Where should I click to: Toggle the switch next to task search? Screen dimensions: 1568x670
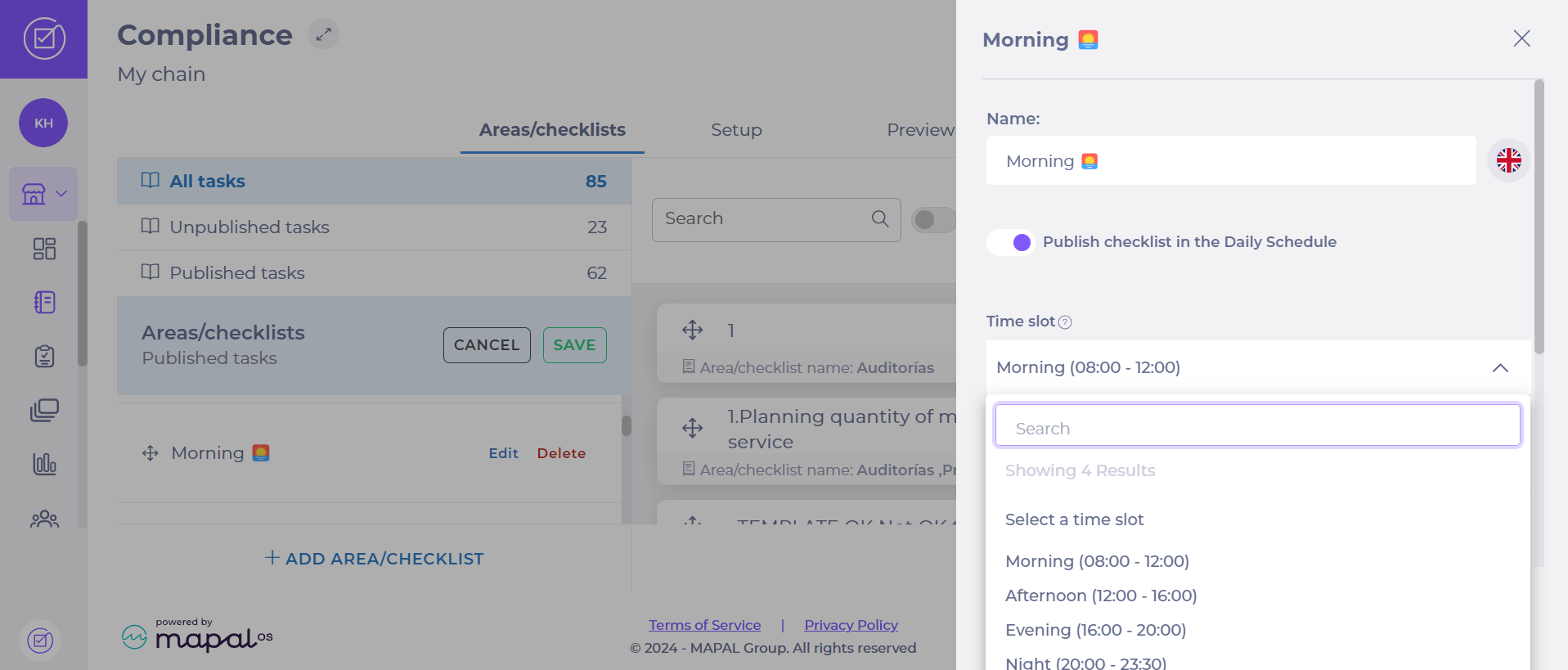pyautogui.click(x=933, y=219)
